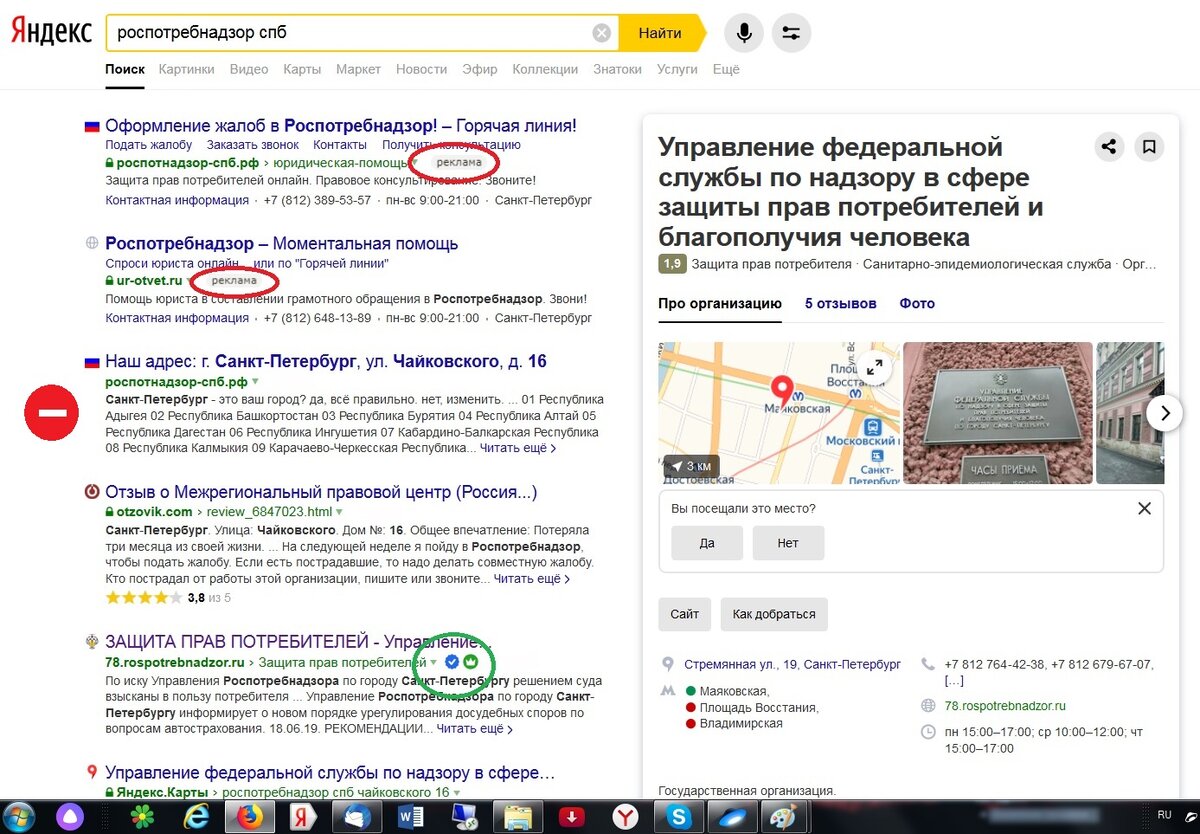The width and height of the screenshot is (1200, 834).
Task: Expand the map with the fullscreen arrows icon
Action: [874, 367]
